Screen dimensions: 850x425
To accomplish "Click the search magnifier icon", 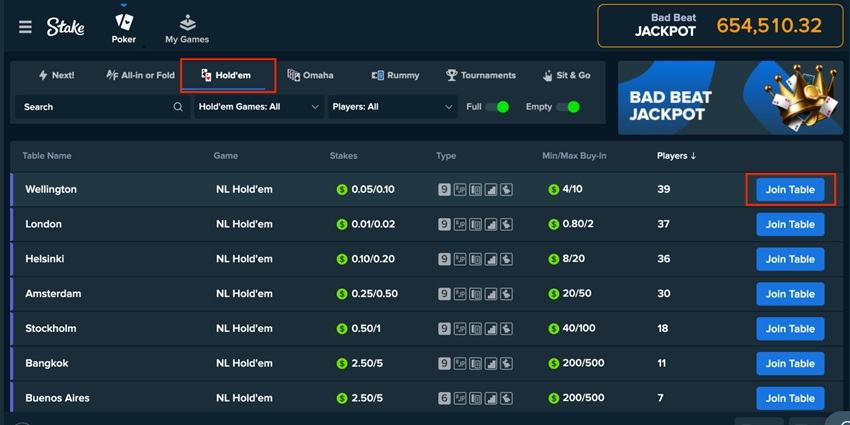I will click(x=178, y=107).
